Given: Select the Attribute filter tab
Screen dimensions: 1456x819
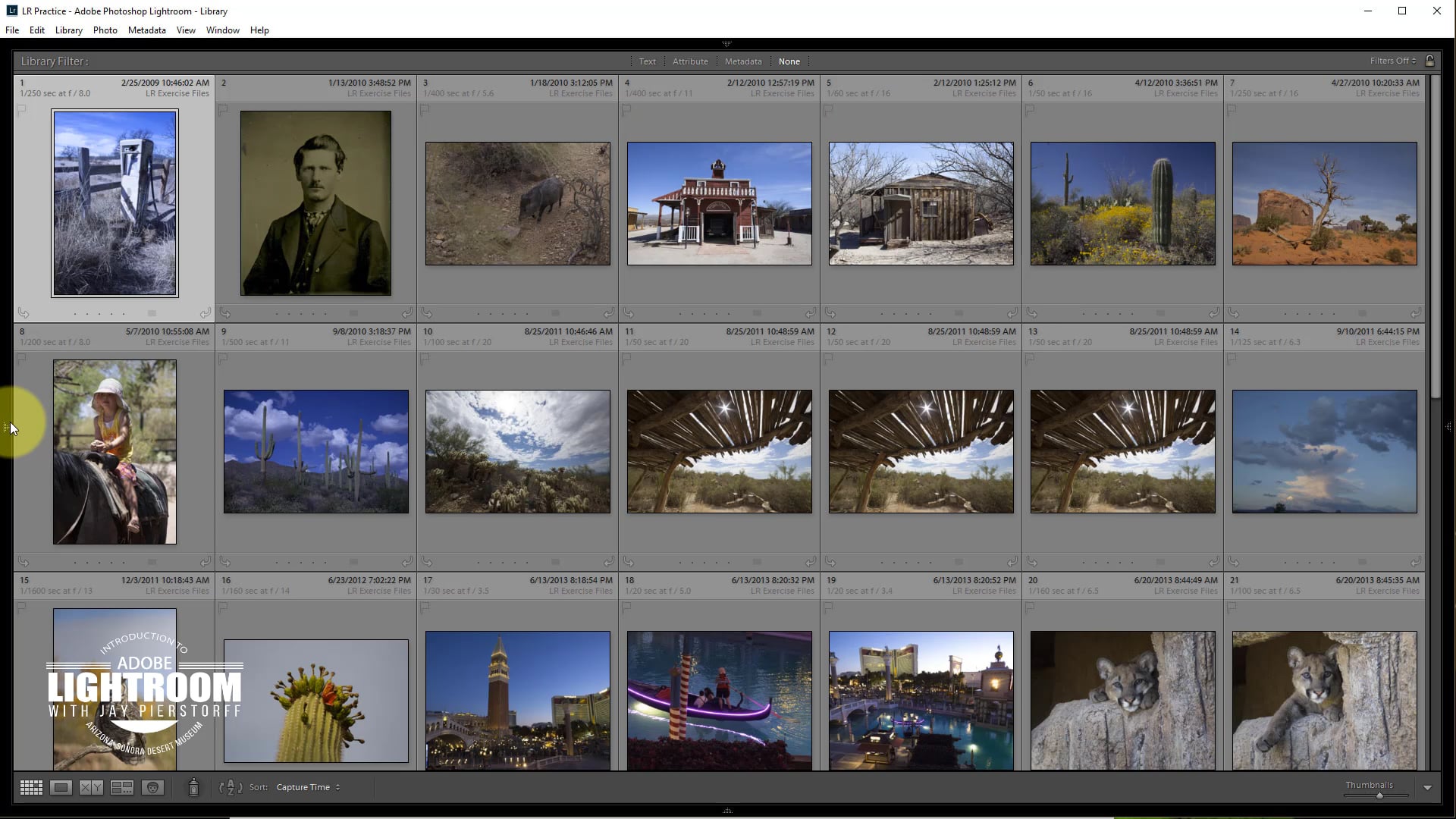Looking at the screenshot, I should pos(690,61).
